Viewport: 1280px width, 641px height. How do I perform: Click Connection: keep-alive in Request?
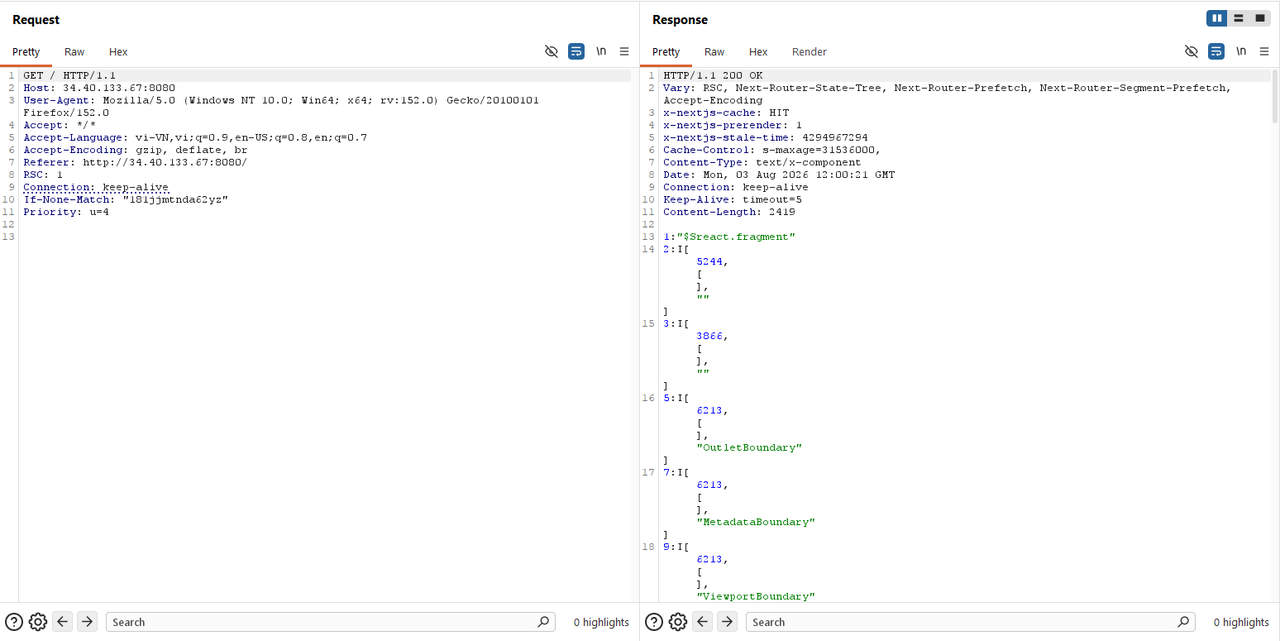(96, 187)
